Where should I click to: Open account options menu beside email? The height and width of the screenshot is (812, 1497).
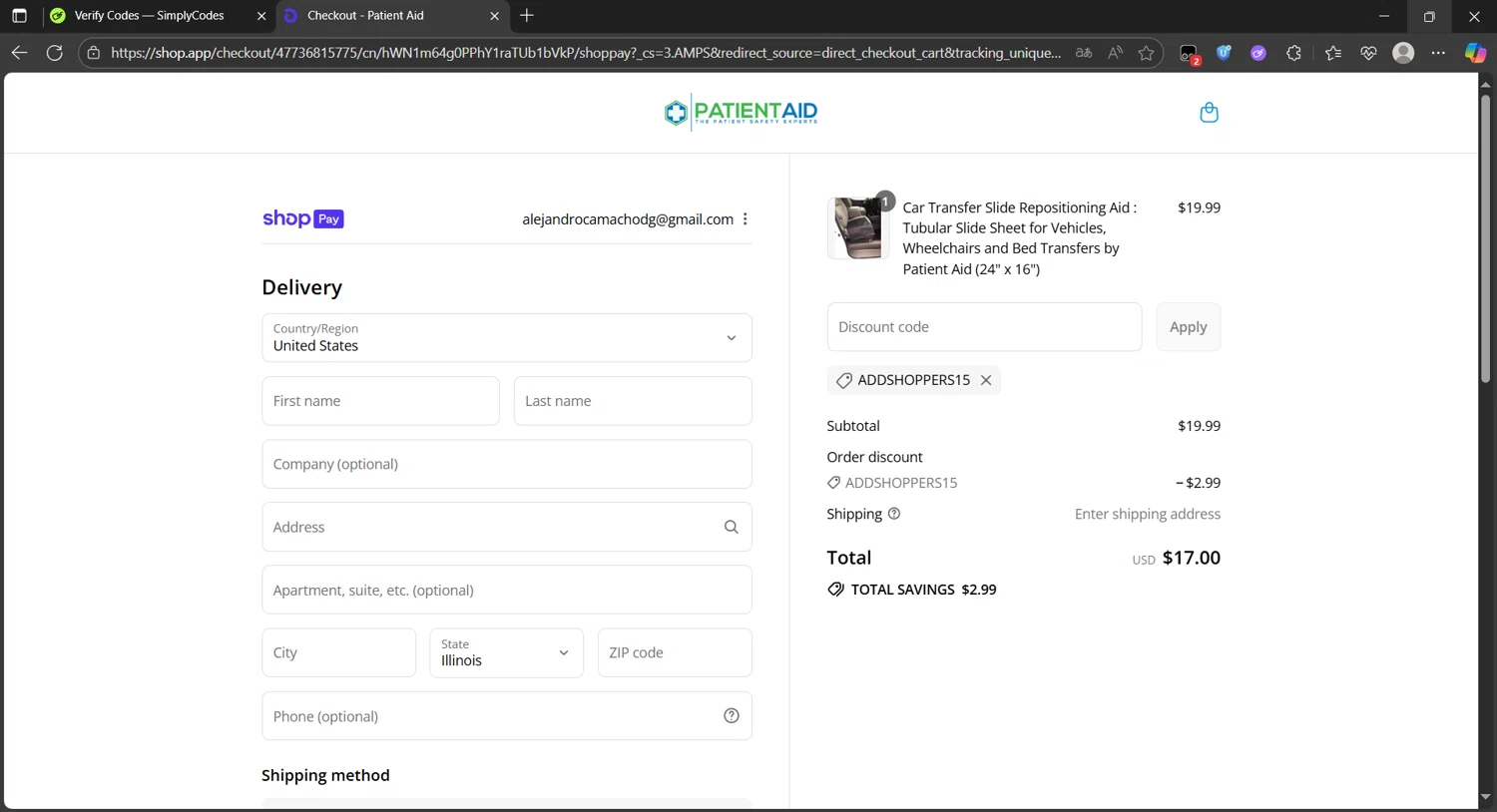coord(746,218)
